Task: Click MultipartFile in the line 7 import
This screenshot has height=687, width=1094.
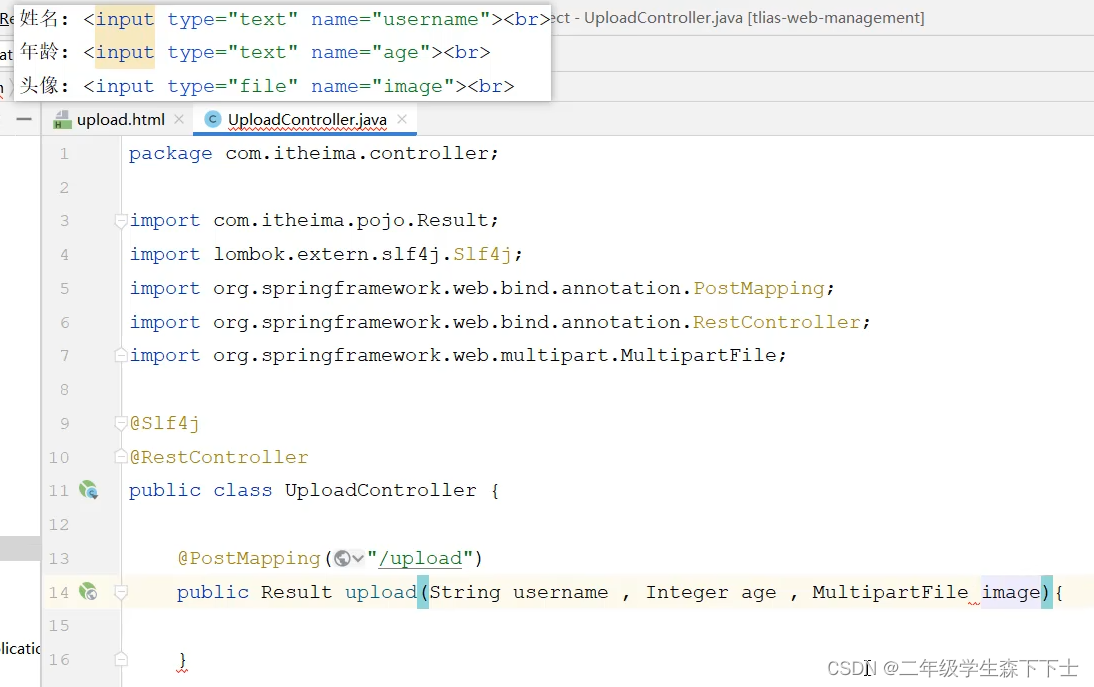Action: [x=698, y=356]
